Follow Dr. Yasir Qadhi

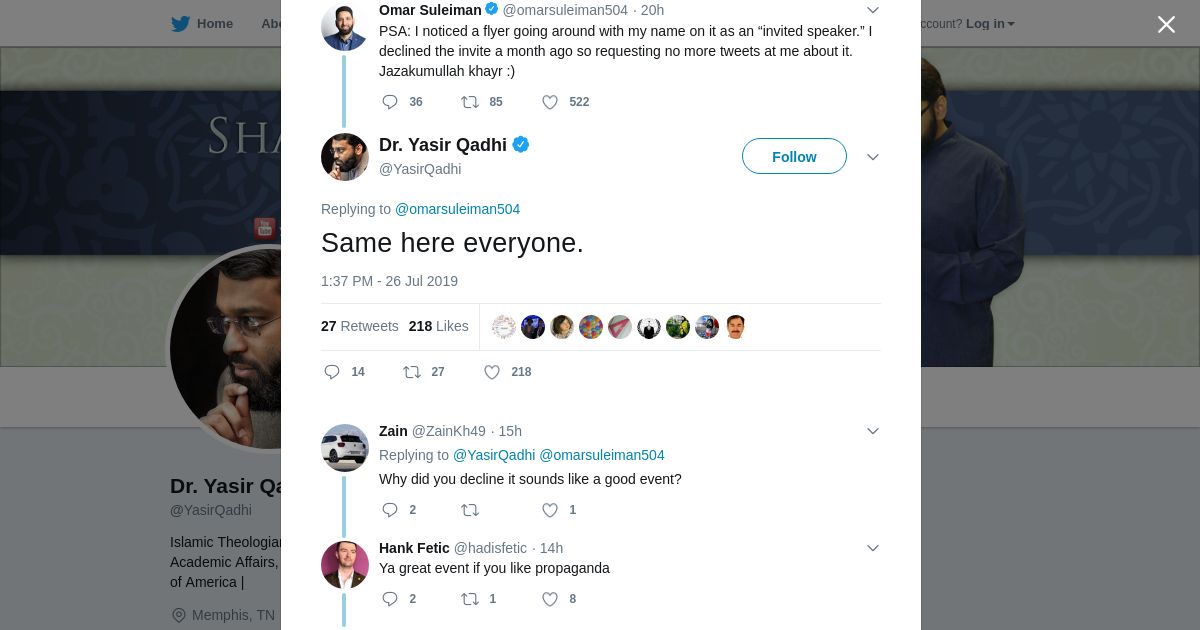click(794, 156)
